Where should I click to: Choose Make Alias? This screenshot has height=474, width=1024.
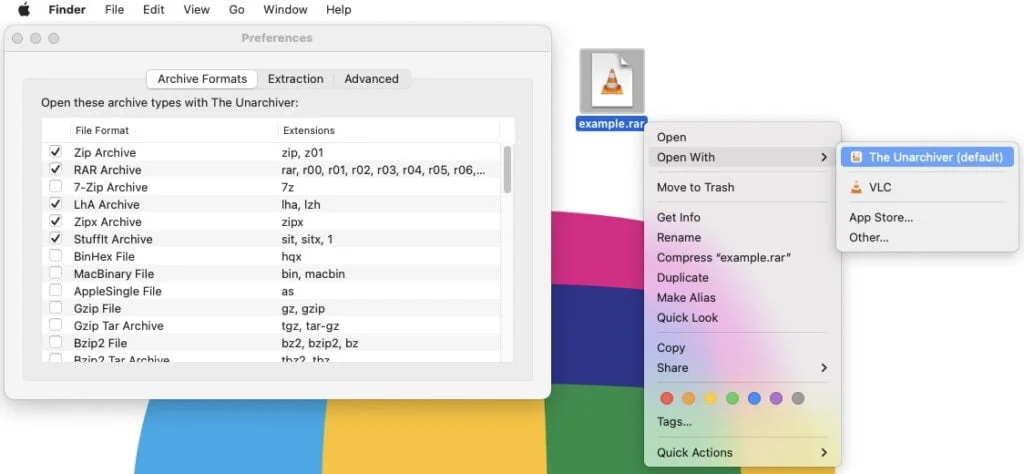point(686,298)
